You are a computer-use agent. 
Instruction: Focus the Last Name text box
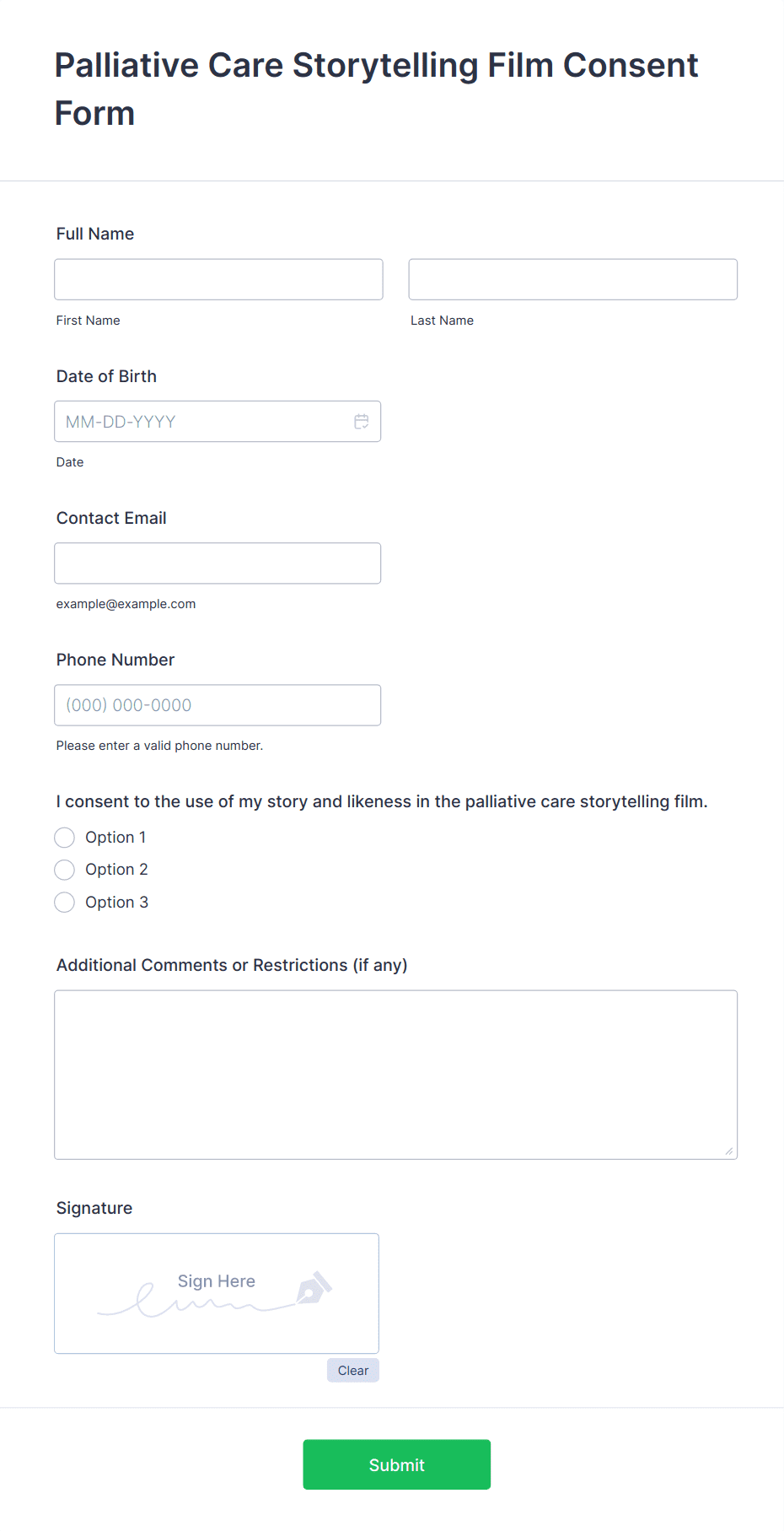(x=572, y=279)
